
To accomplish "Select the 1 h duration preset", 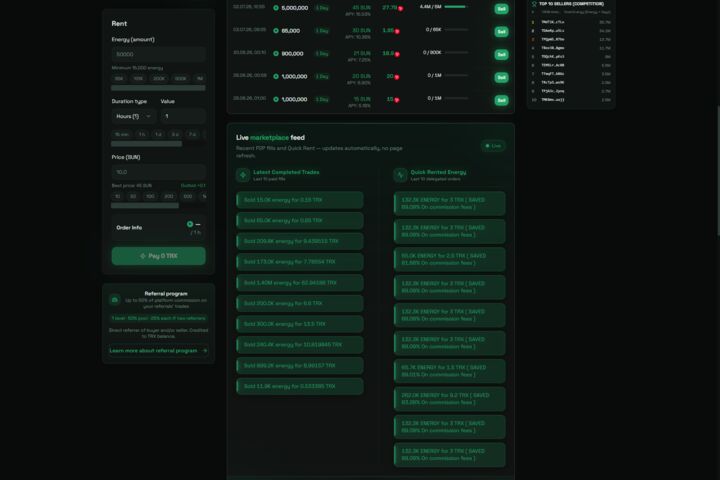I will click(x=142, y=134).
